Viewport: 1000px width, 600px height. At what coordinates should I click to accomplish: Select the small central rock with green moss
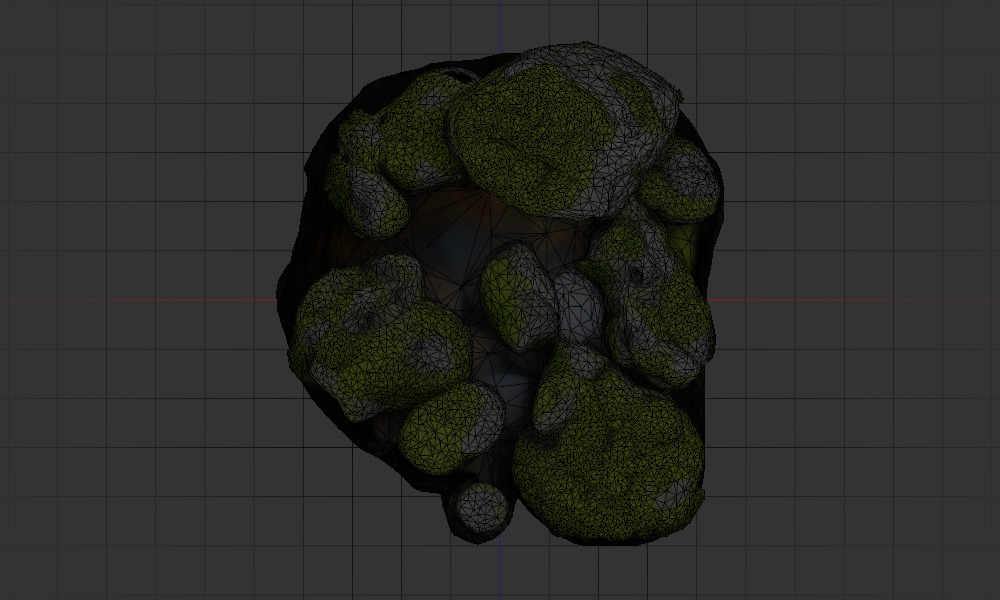point(518,297)
